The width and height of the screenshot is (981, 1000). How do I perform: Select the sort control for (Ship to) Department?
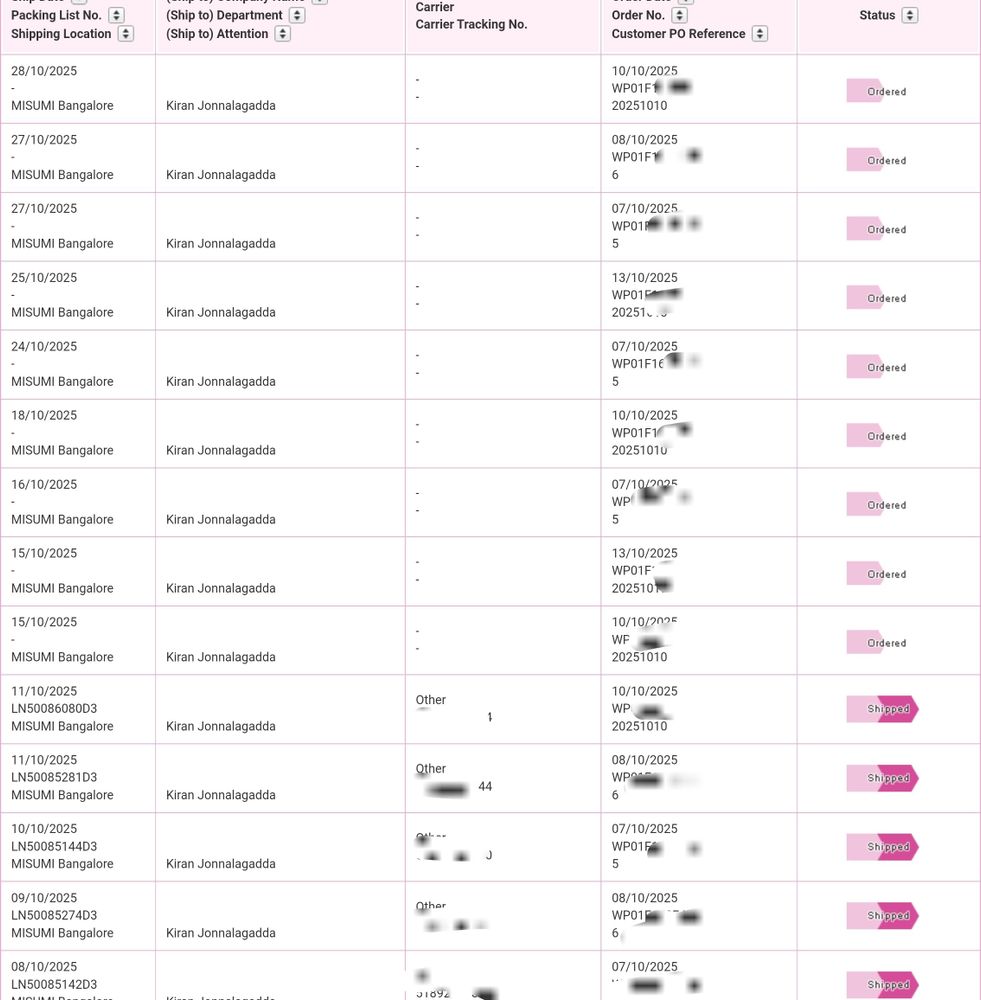click(296, 15)
